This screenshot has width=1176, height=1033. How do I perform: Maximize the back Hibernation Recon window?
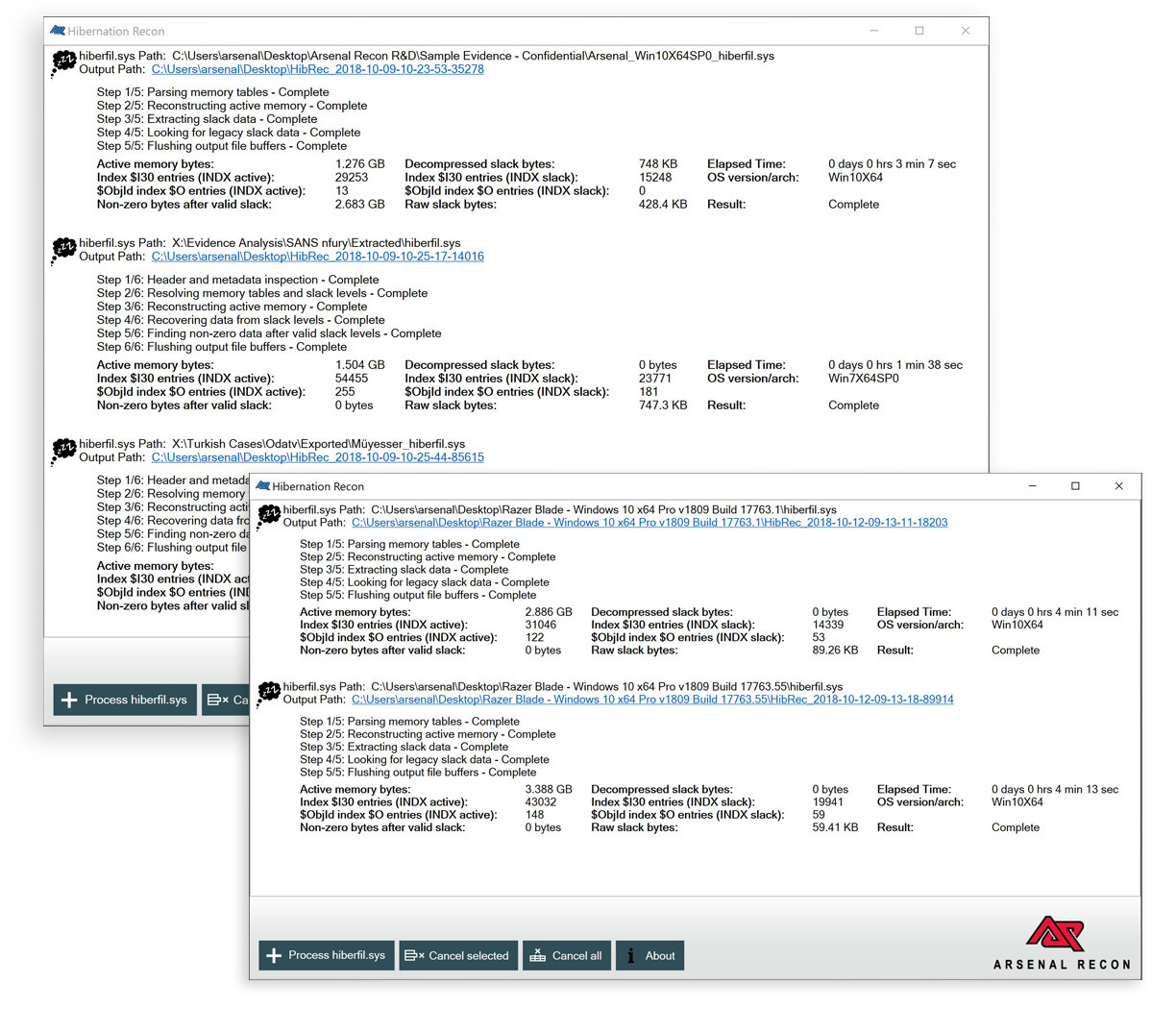(x=919, y=31)
